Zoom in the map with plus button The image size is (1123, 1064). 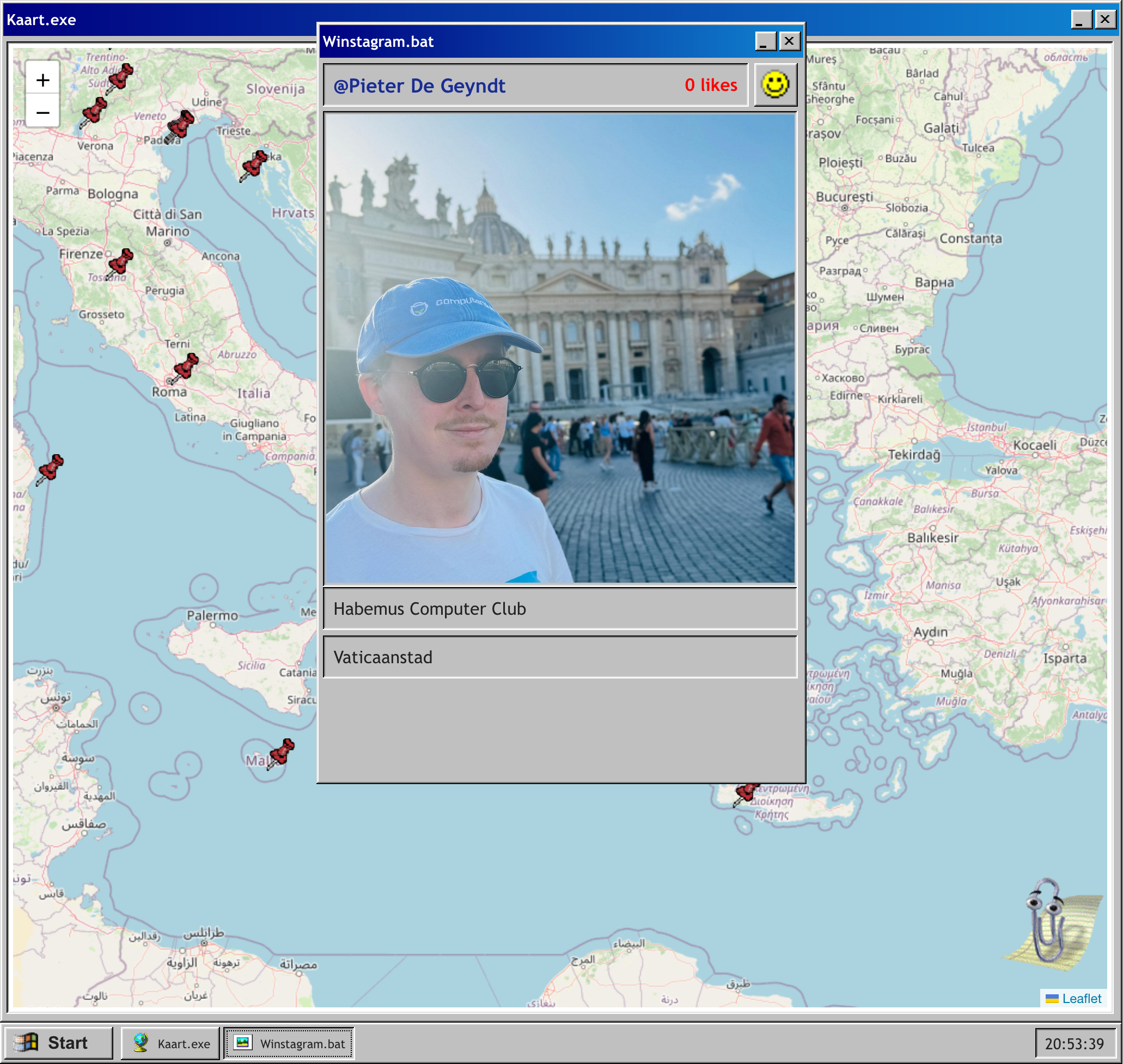point(42,80)
